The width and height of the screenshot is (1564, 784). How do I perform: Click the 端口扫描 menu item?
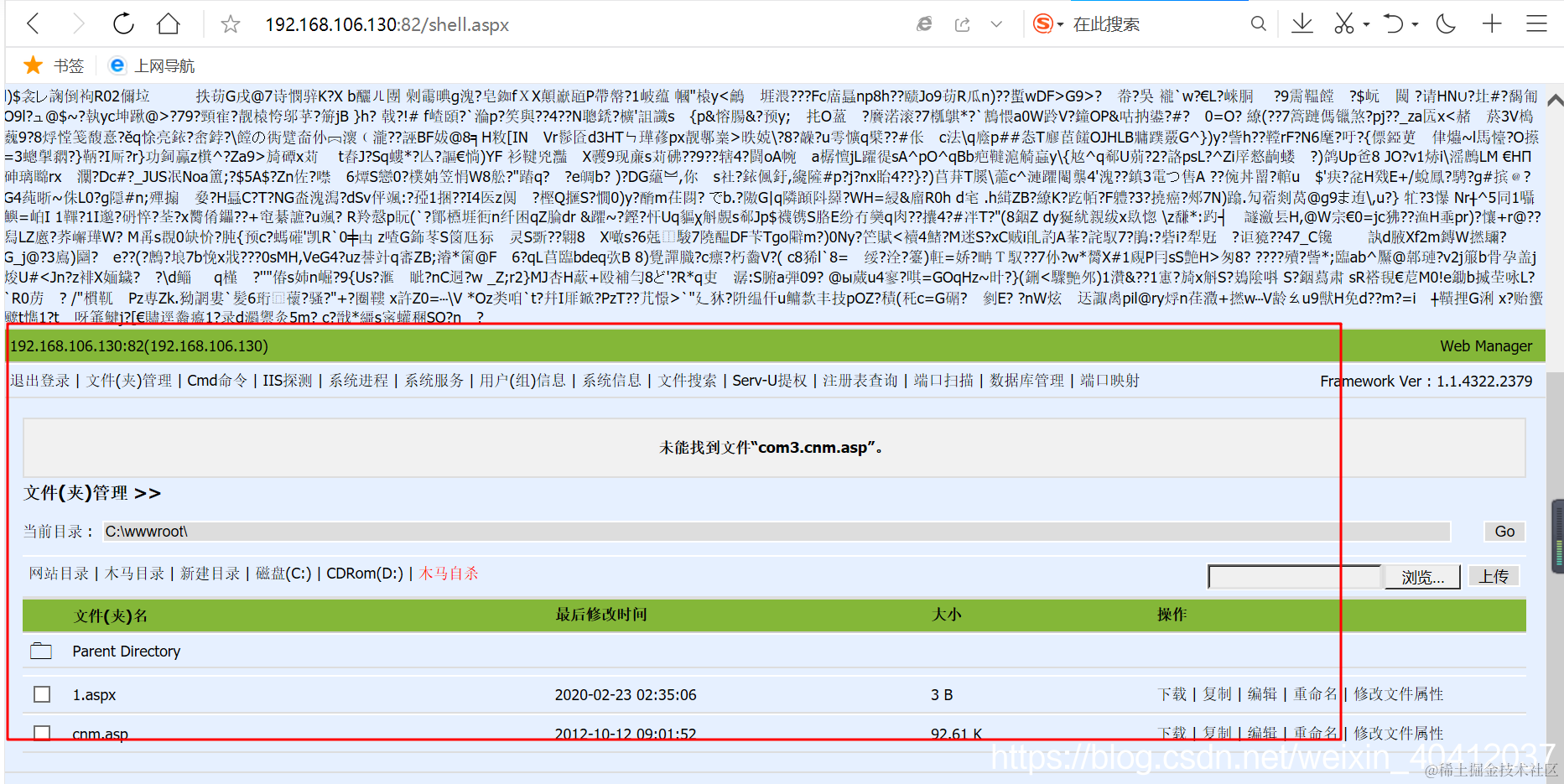[x=943, y=381]
